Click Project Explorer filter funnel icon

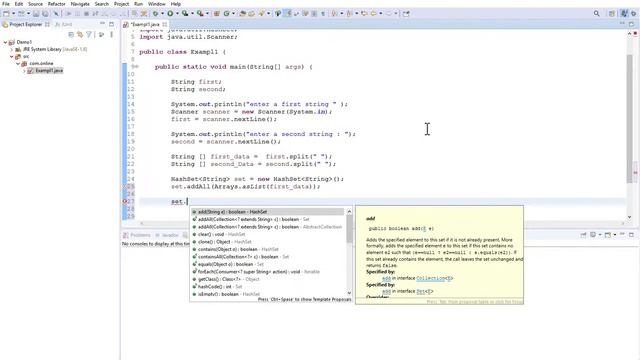(89, 35)
